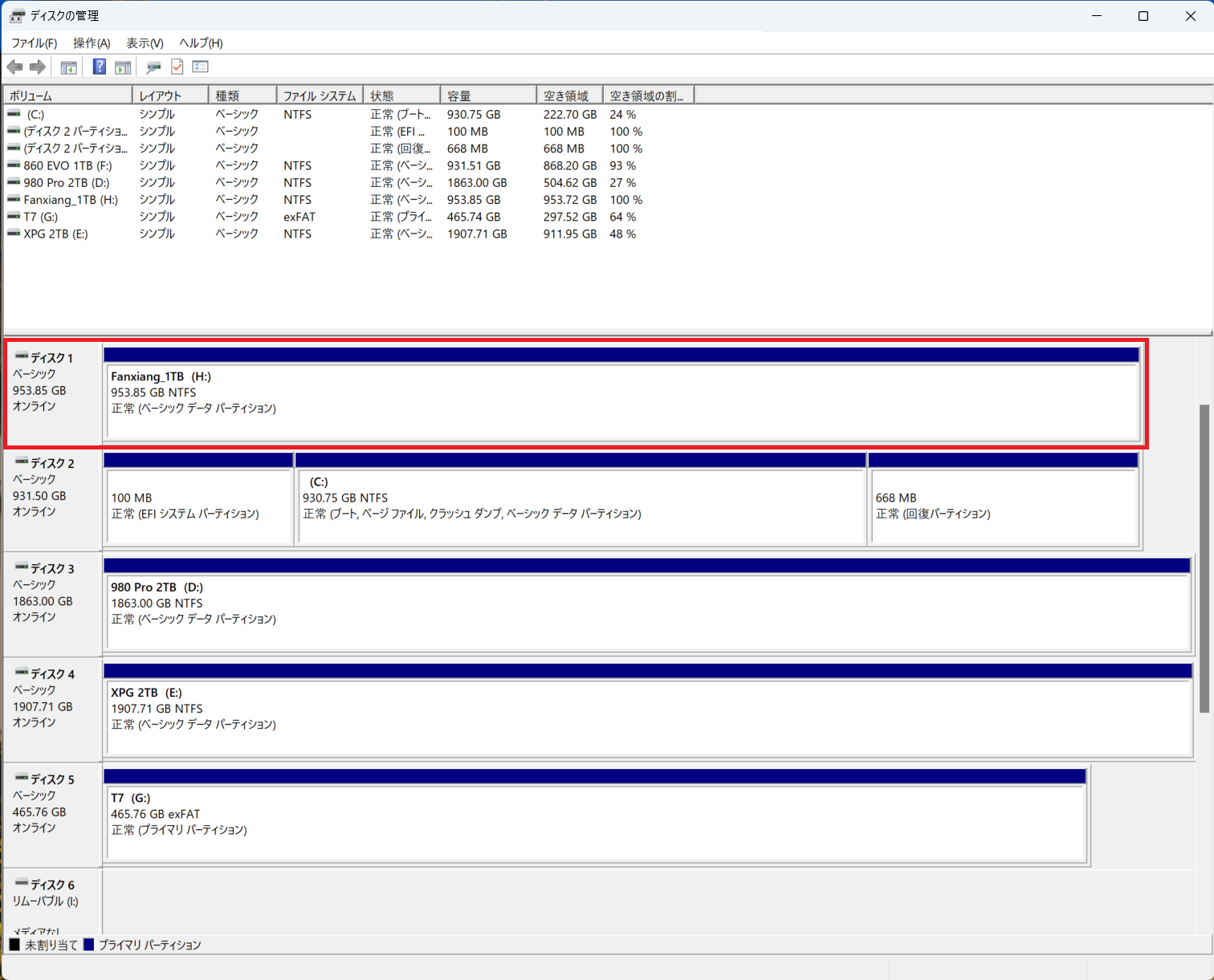Click the 64 % free percentage cell

[623, 217]
